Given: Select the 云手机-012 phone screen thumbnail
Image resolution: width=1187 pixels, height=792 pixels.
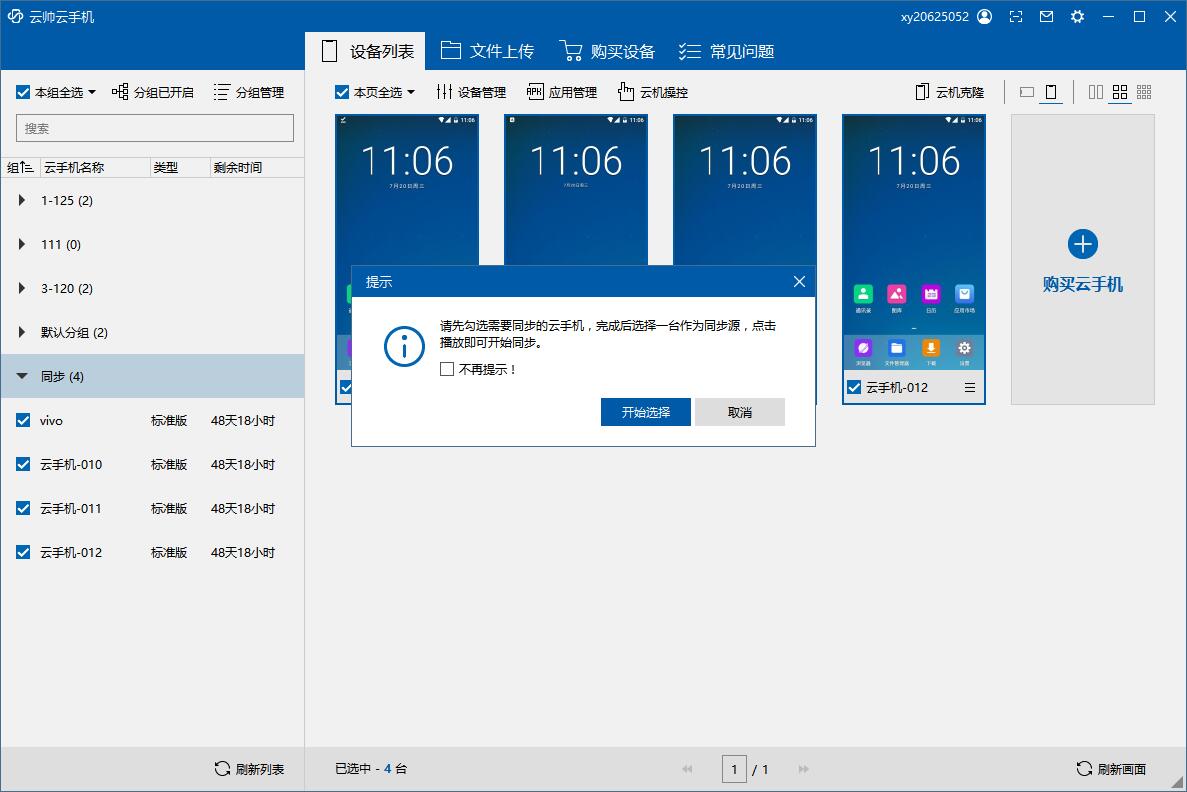Looking at the screenshot, I should pyautogui.click(x=914, y=242).
